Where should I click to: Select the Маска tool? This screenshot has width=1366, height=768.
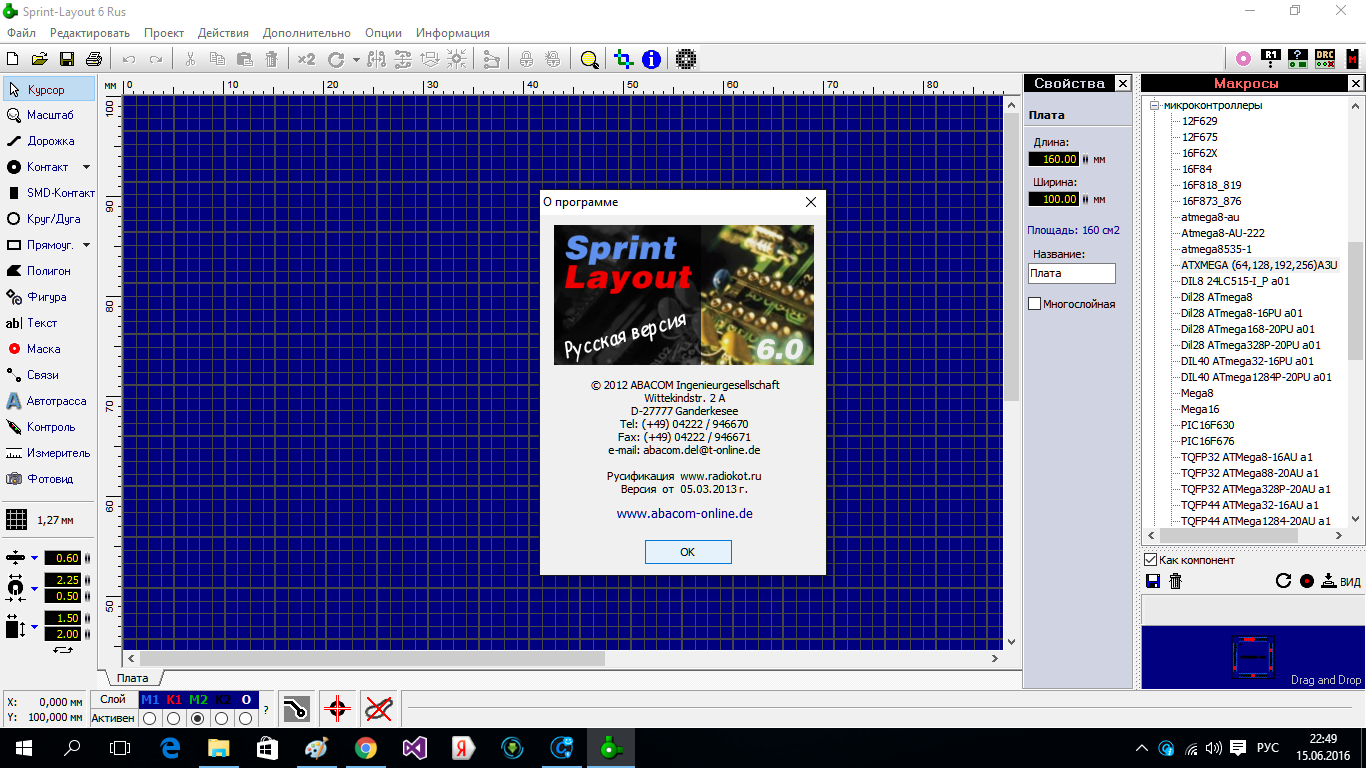click(x=48, y=349)
